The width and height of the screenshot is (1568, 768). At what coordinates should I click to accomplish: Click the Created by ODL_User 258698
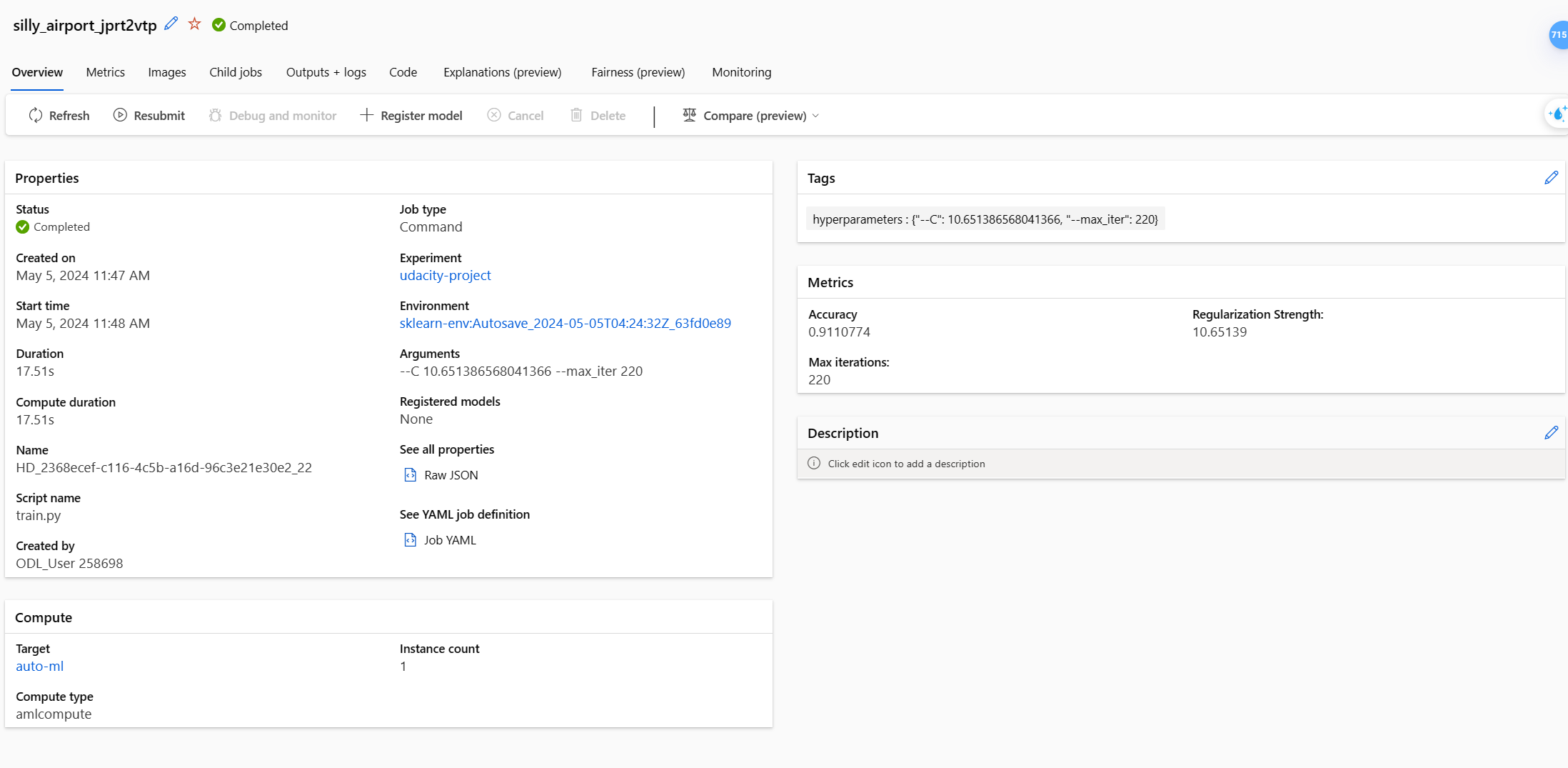click(69, 563)
